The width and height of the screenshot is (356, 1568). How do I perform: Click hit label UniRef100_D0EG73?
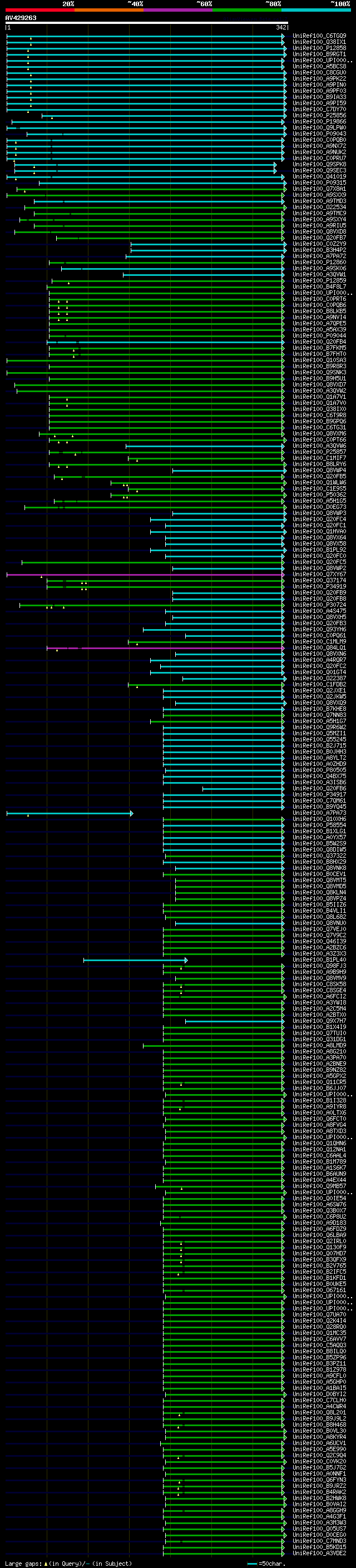[319, 507]
